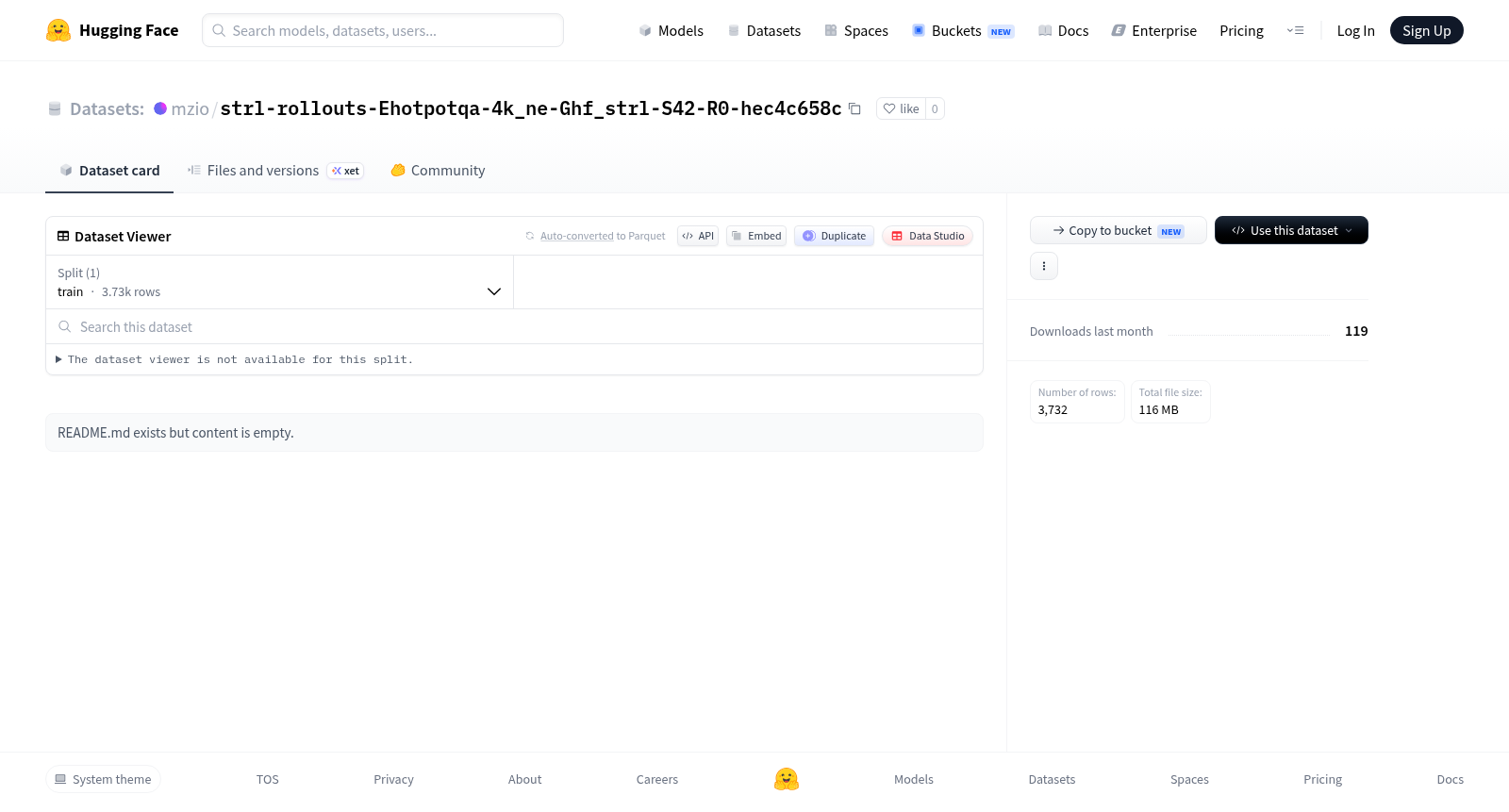Screen dimensions: 1509x812
Task: Click the Hugging Face logo icon
Action: point(58,30)
